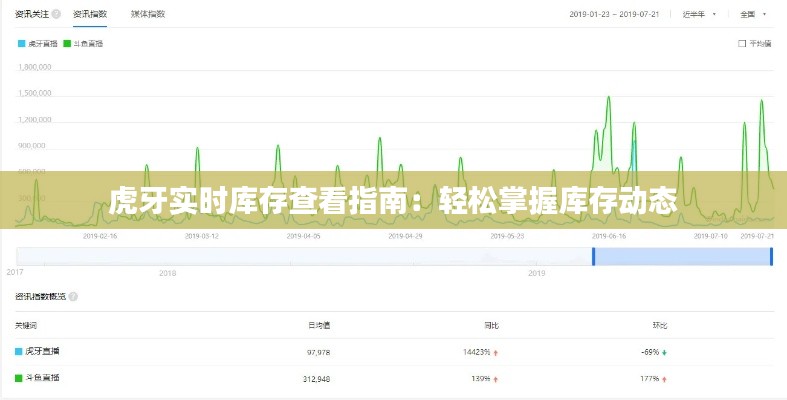787x400 pixels.
Task: Click the 2019-07-10 date on the x-axis
Action: (711, 236)
